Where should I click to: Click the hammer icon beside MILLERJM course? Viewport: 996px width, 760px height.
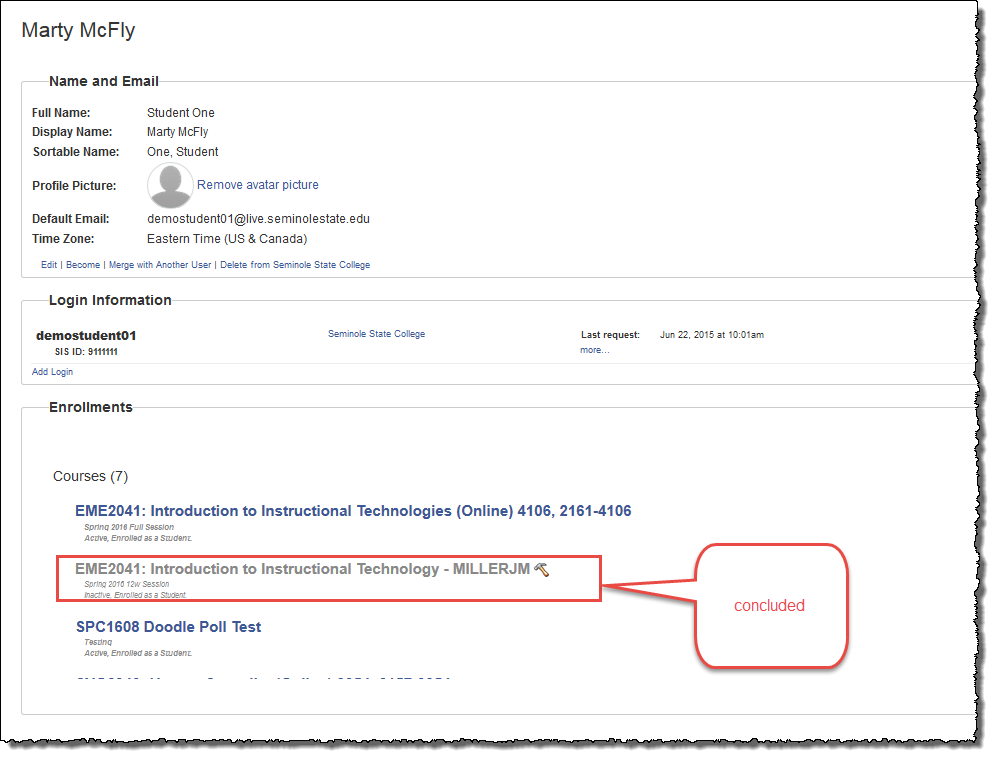[x=542, y=569]
